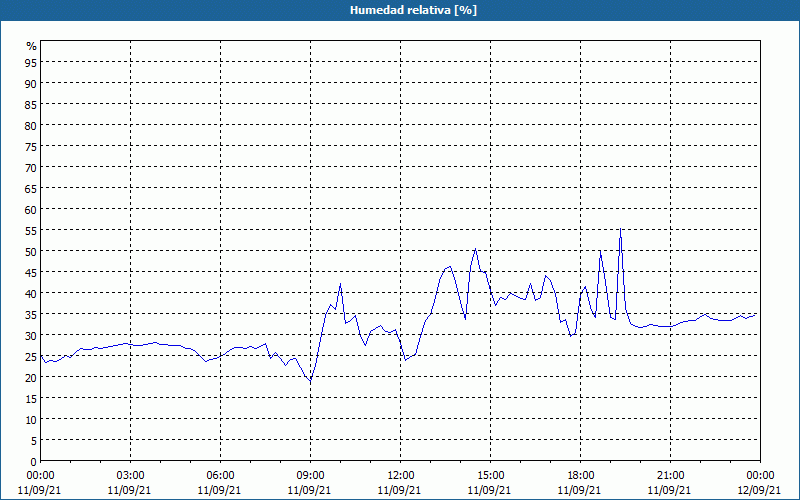The width and height of the screenshot is (800, 500).
Task: Pick the 21:00 x-axis label
Action: tap(670, 476)
